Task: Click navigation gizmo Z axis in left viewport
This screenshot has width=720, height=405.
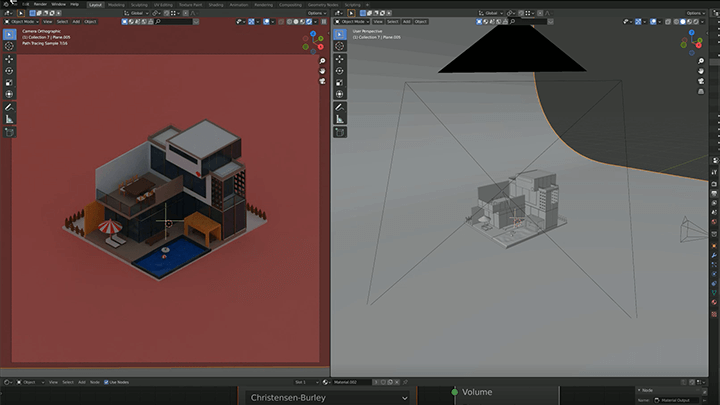Action: pos(313,34)
